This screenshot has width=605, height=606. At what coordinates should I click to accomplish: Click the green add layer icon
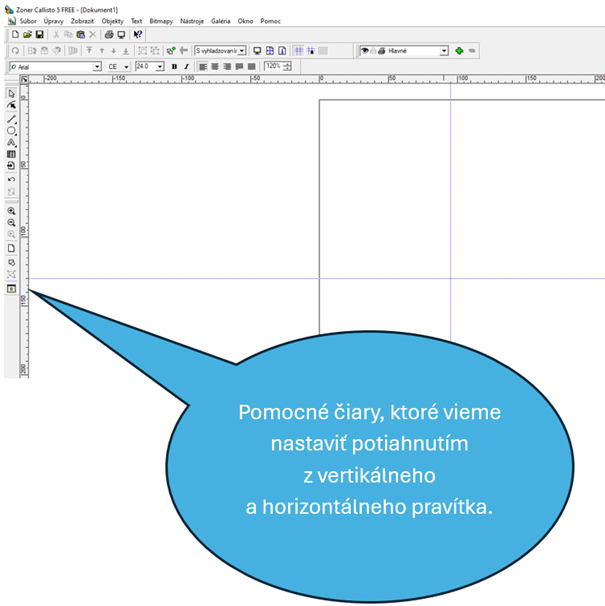(459, 50)
